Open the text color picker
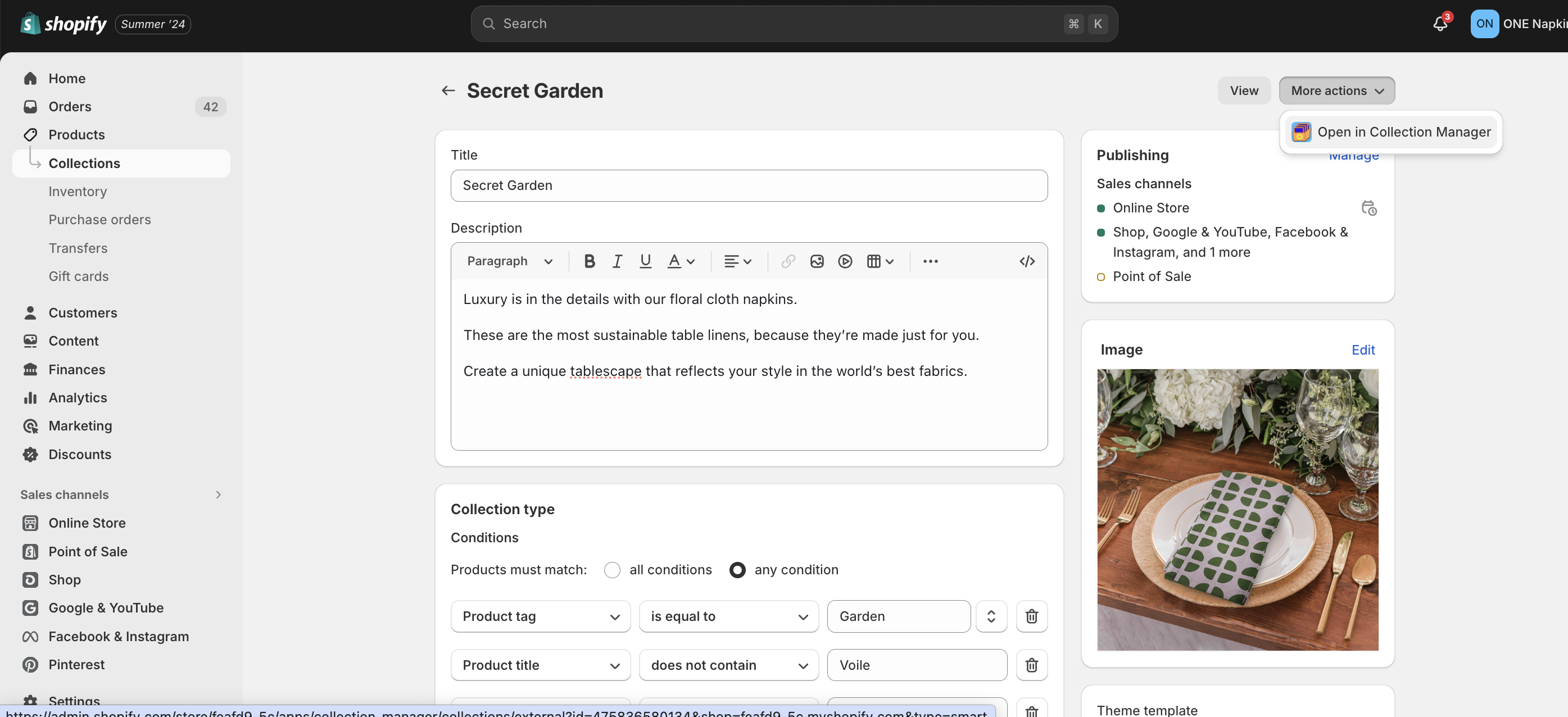Image resolution: width=1568 pixels, height=717 pixels. 681,261
